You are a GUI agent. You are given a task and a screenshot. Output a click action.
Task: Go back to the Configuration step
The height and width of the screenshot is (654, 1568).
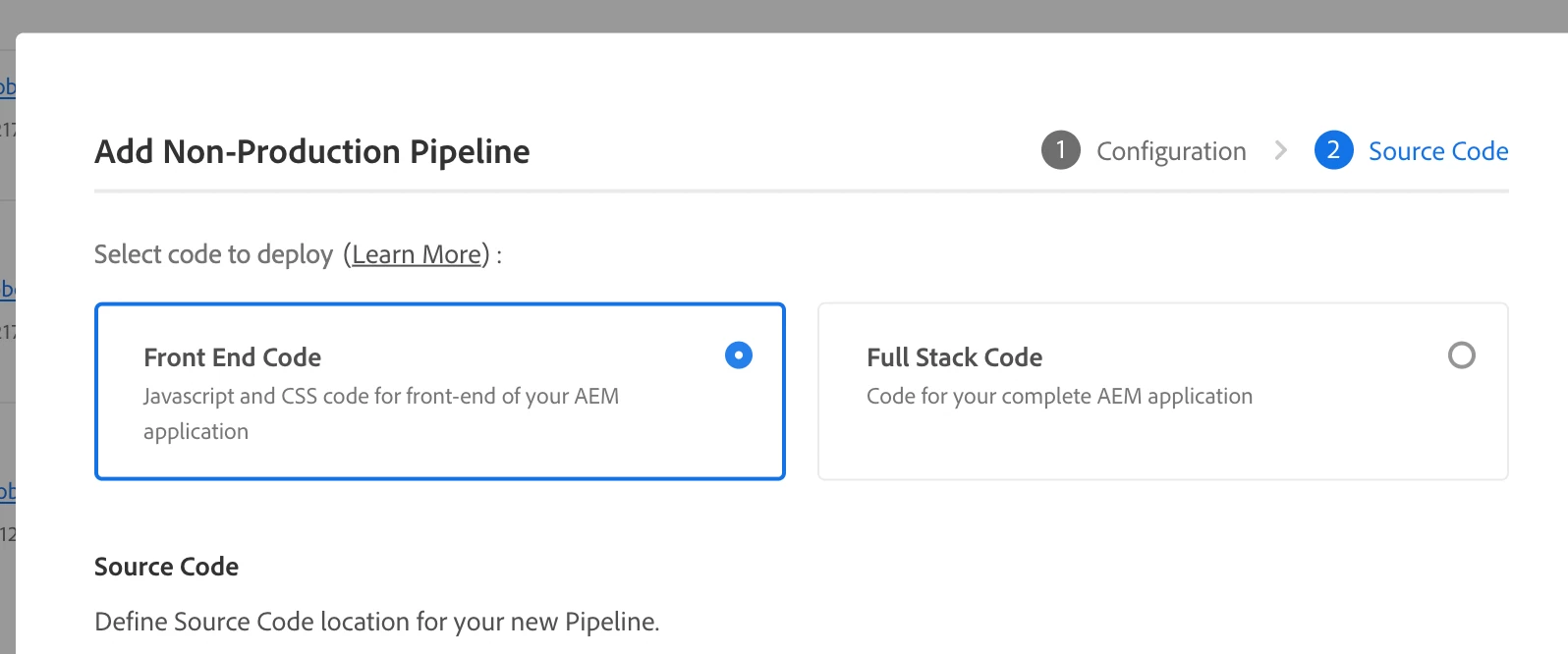(x=1170, y=151)
